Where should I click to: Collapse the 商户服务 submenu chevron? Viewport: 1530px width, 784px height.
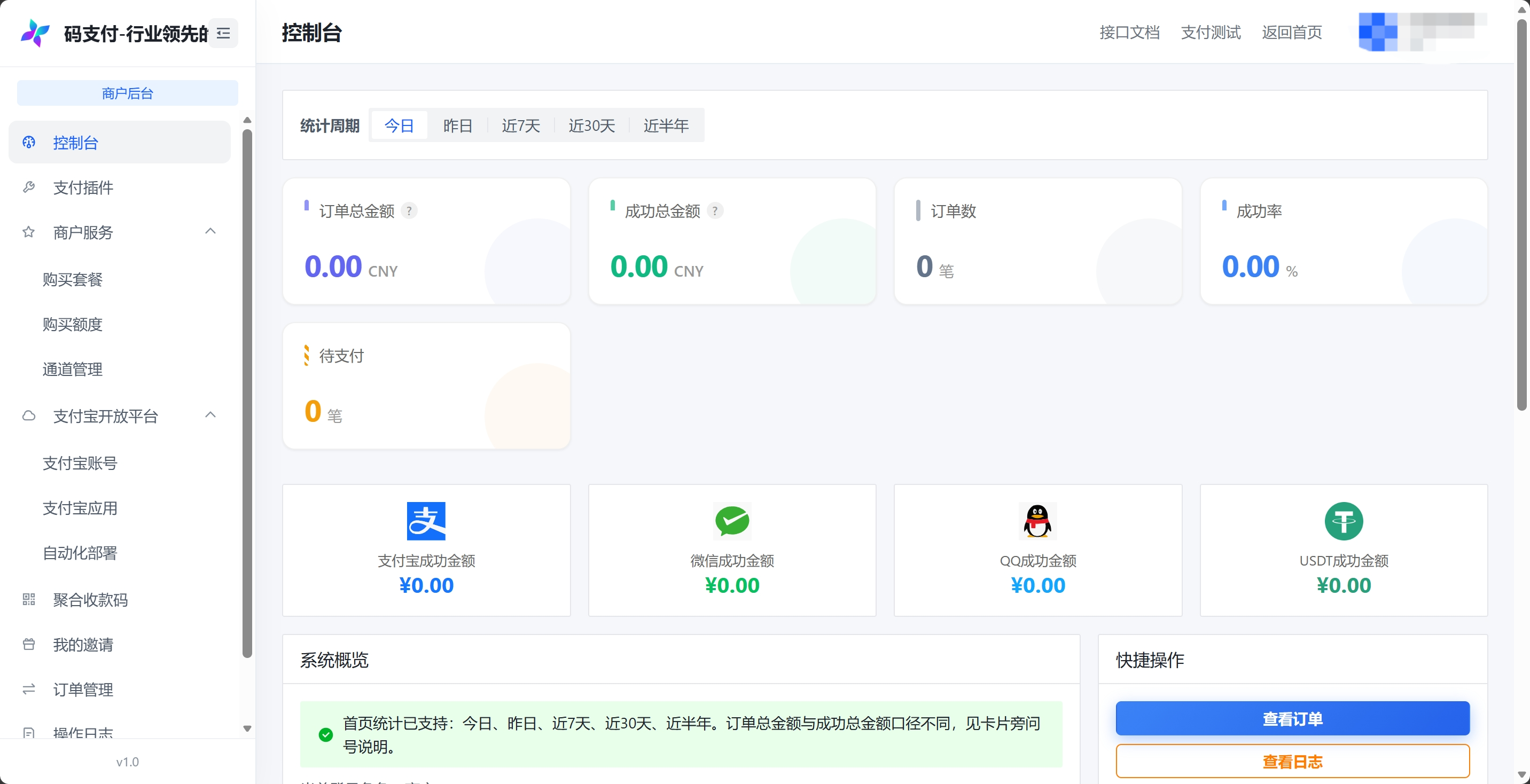tap(210, 232)
